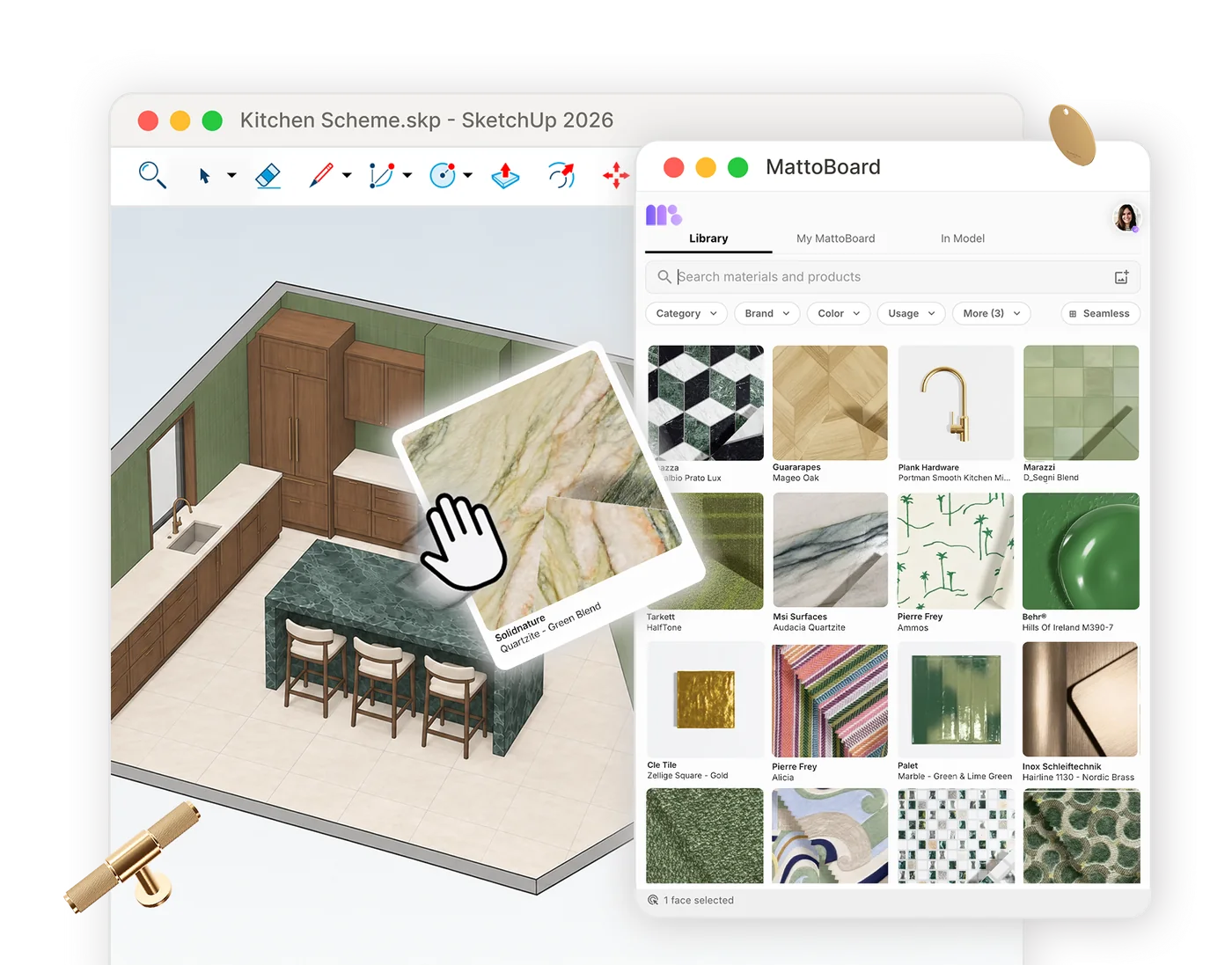The width and height of the screenshot is (1232, 965).
Task: Expand the Circle tool dropdown arrow
Action: [x=467, y=175]
